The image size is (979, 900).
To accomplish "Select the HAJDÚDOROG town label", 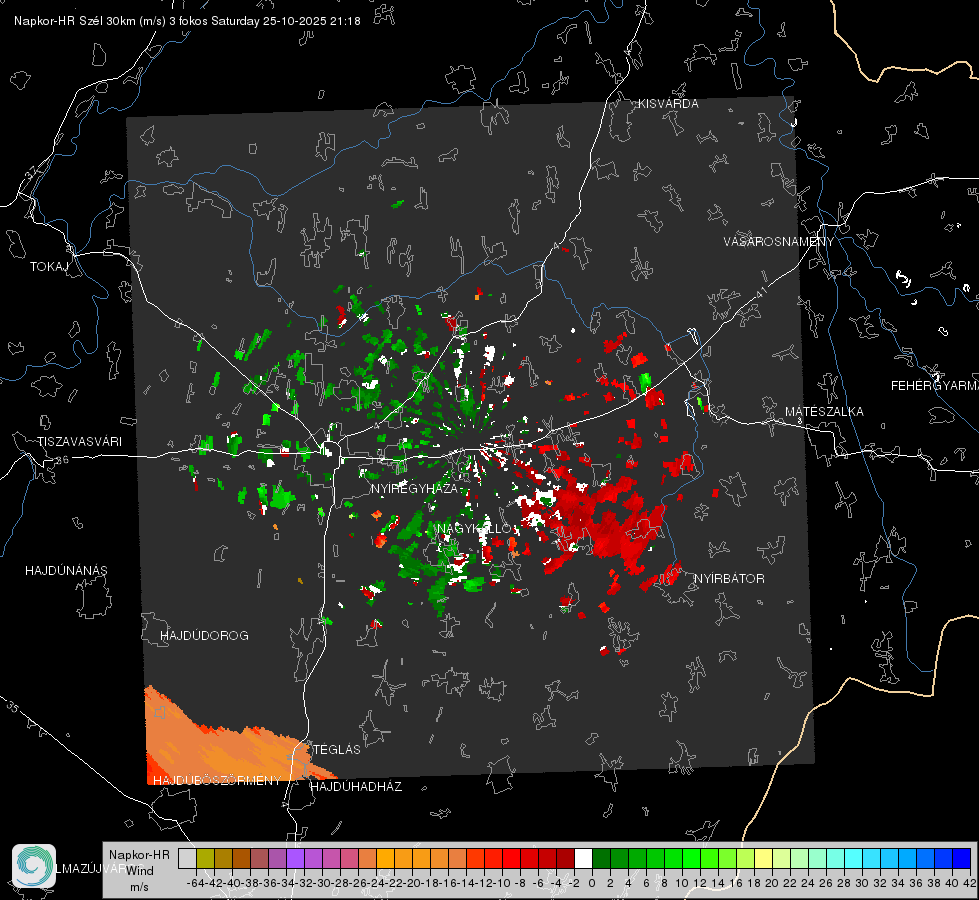I will [x=204, y=636].
